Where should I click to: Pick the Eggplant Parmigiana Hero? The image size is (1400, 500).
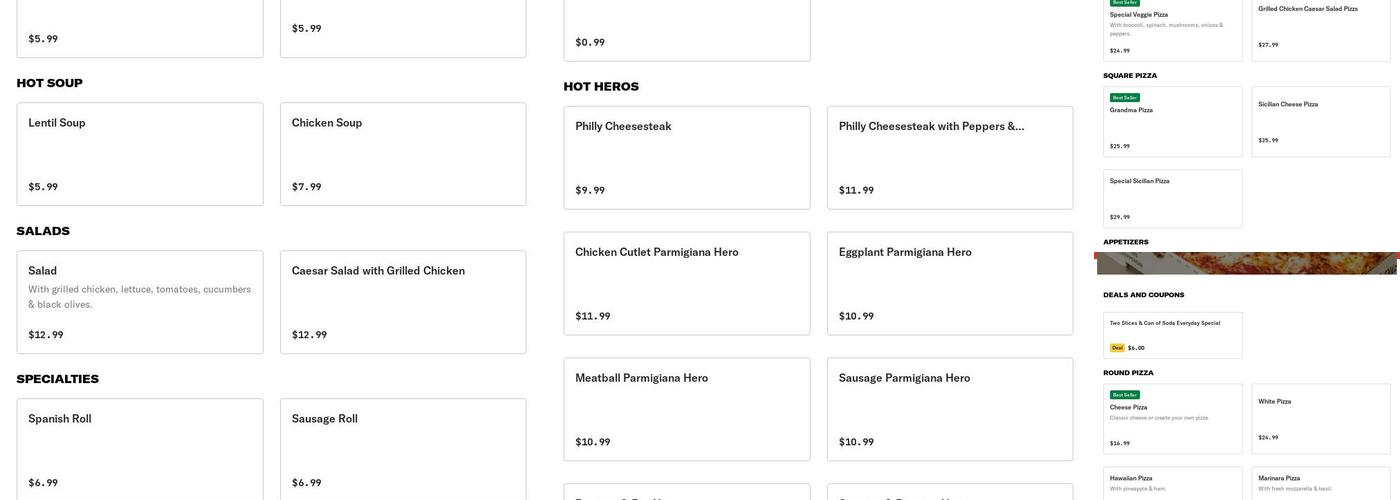(x=950, y=284)
